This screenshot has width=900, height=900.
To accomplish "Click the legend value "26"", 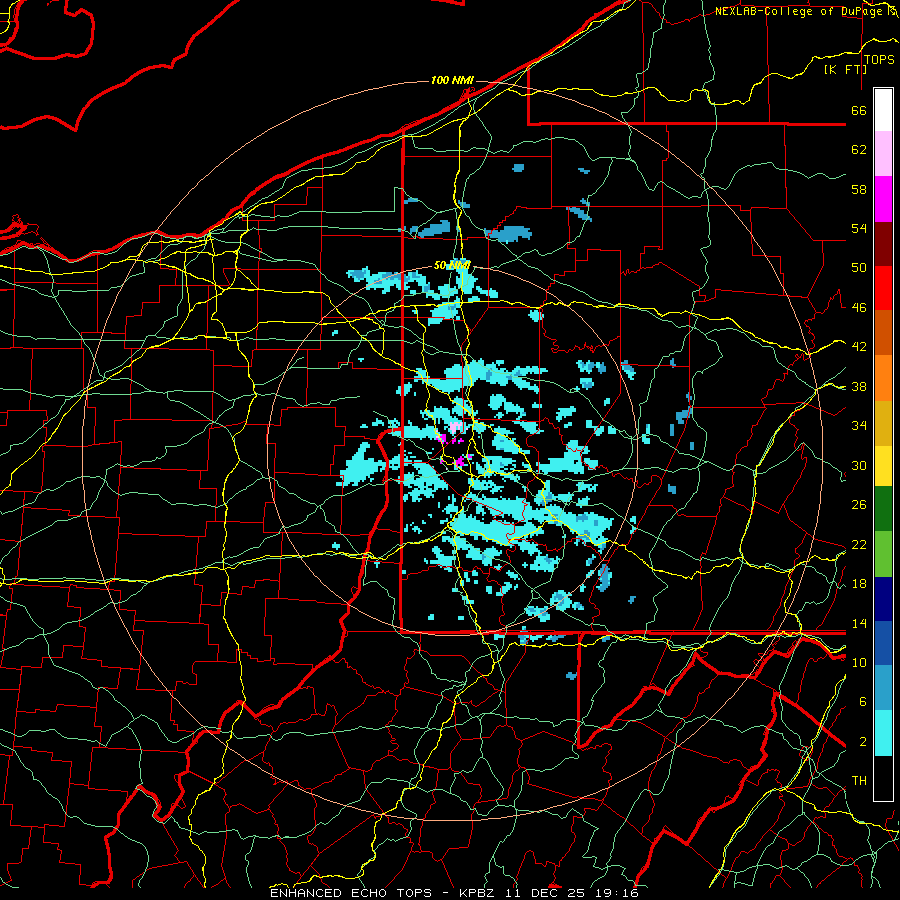I will (859, 505).
